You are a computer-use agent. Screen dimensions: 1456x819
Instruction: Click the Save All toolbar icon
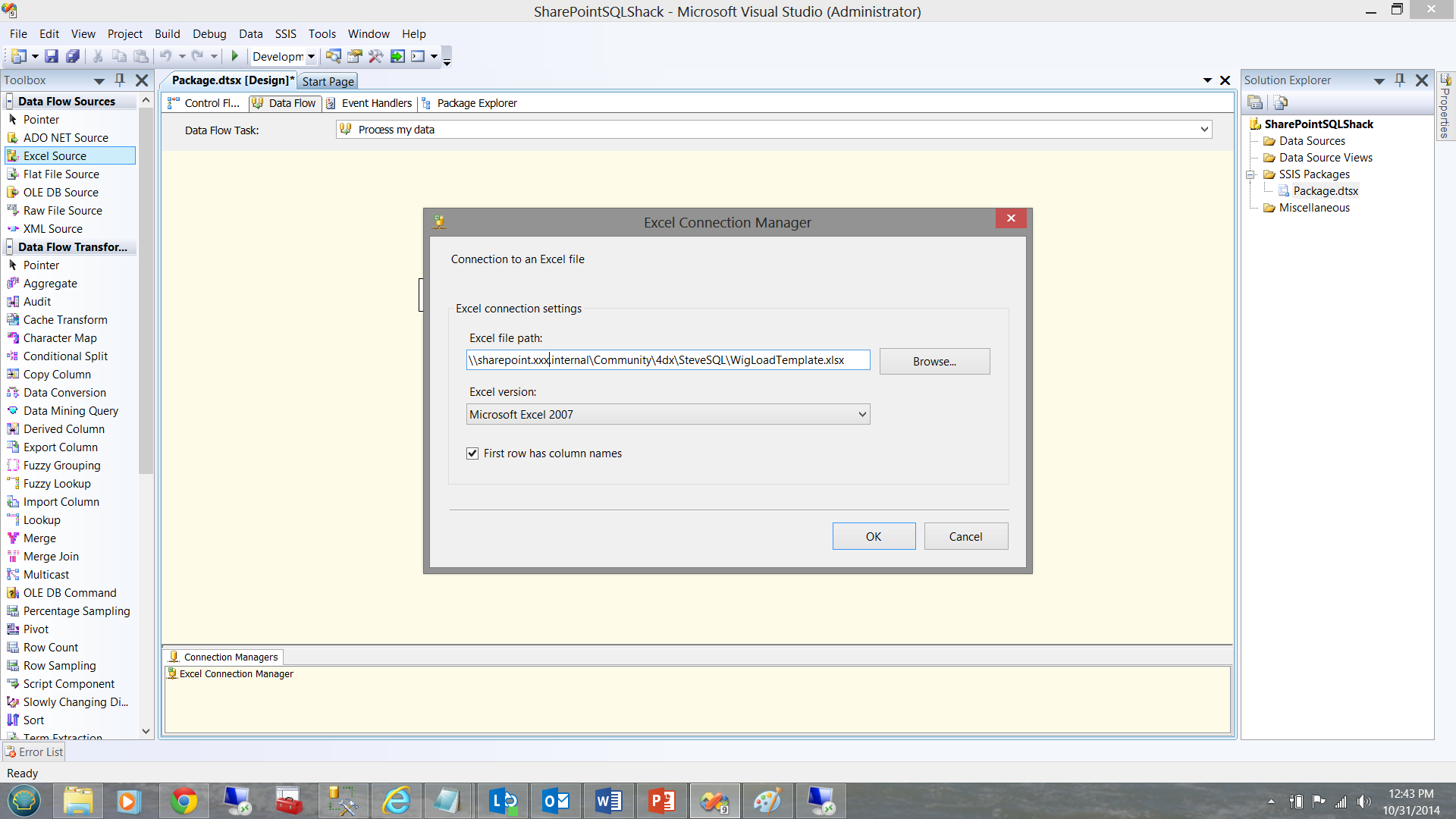[73, 56]
